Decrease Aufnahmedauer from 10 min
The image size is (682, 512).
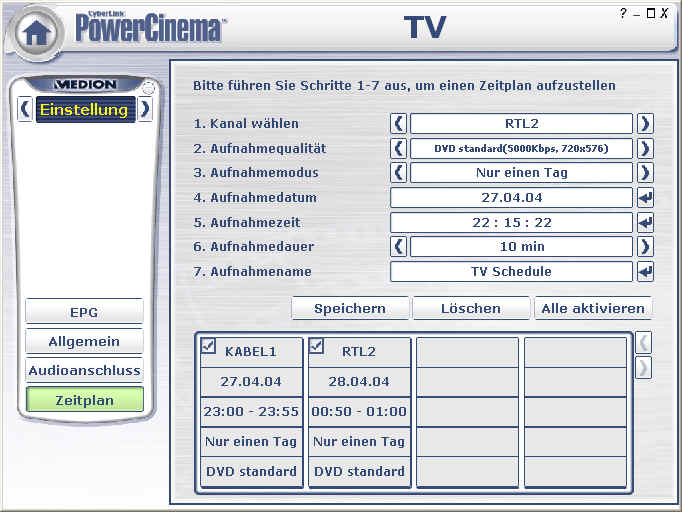398,247
